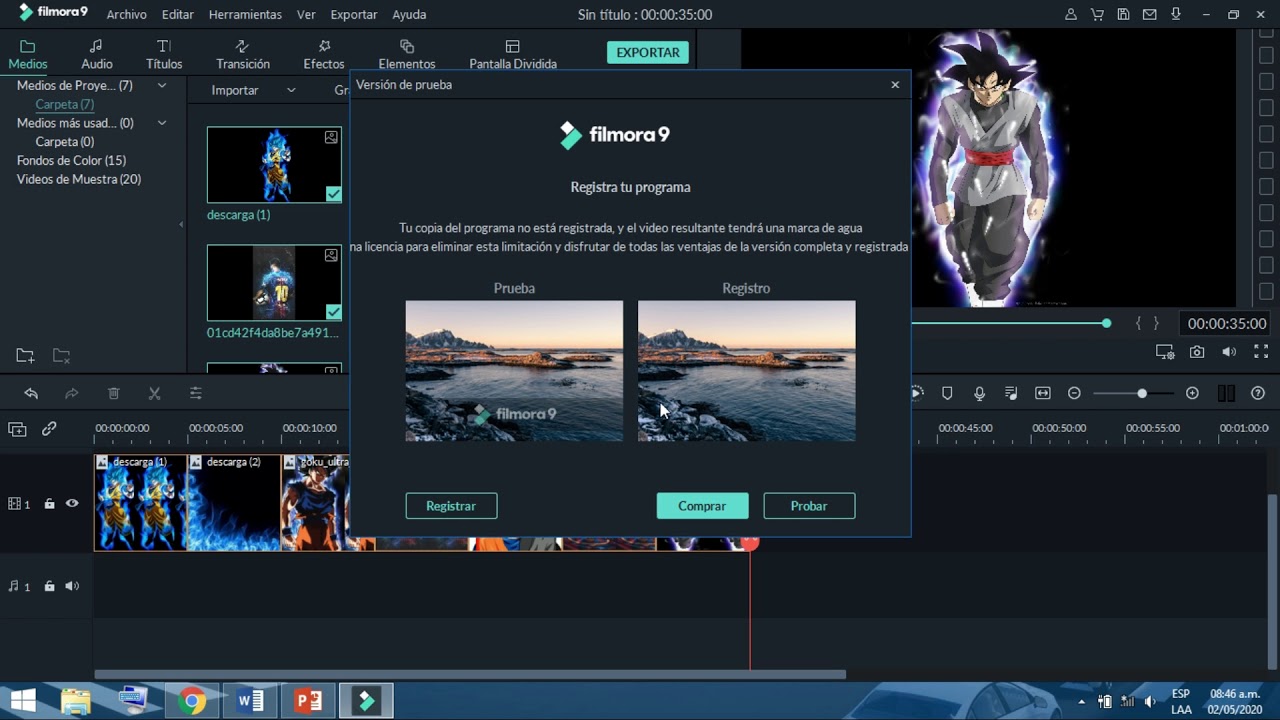
Task: Delete clip with the trash icon
Action: point(113,394)
